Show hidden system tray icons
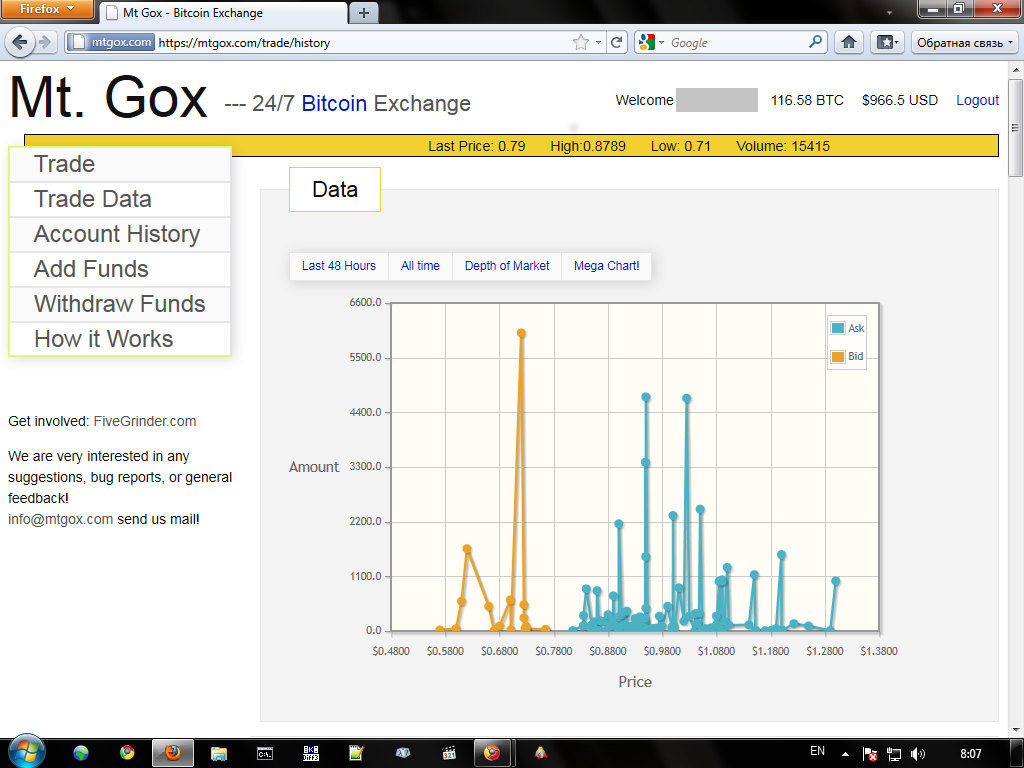 click(845, 754)
